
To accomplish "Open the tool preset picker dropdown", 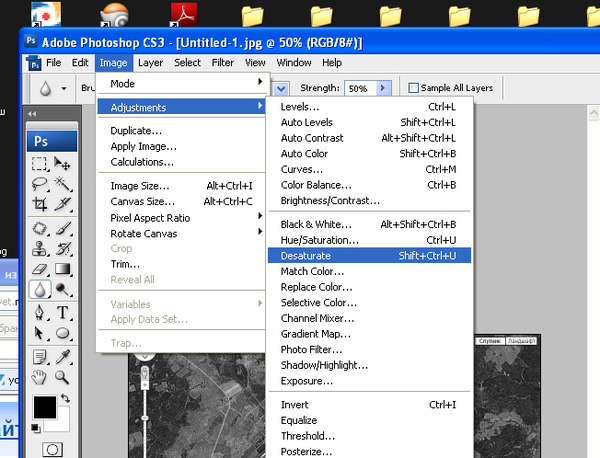I will point(64,88).
